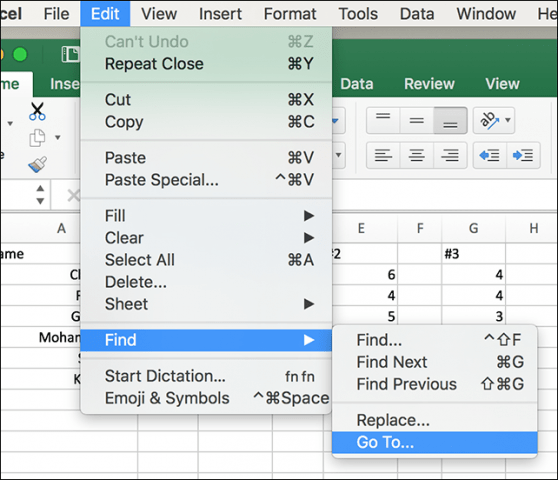558x480 pixels.
Task: Expand the Copy icon dropdown arrow
Action: [58, 137]
